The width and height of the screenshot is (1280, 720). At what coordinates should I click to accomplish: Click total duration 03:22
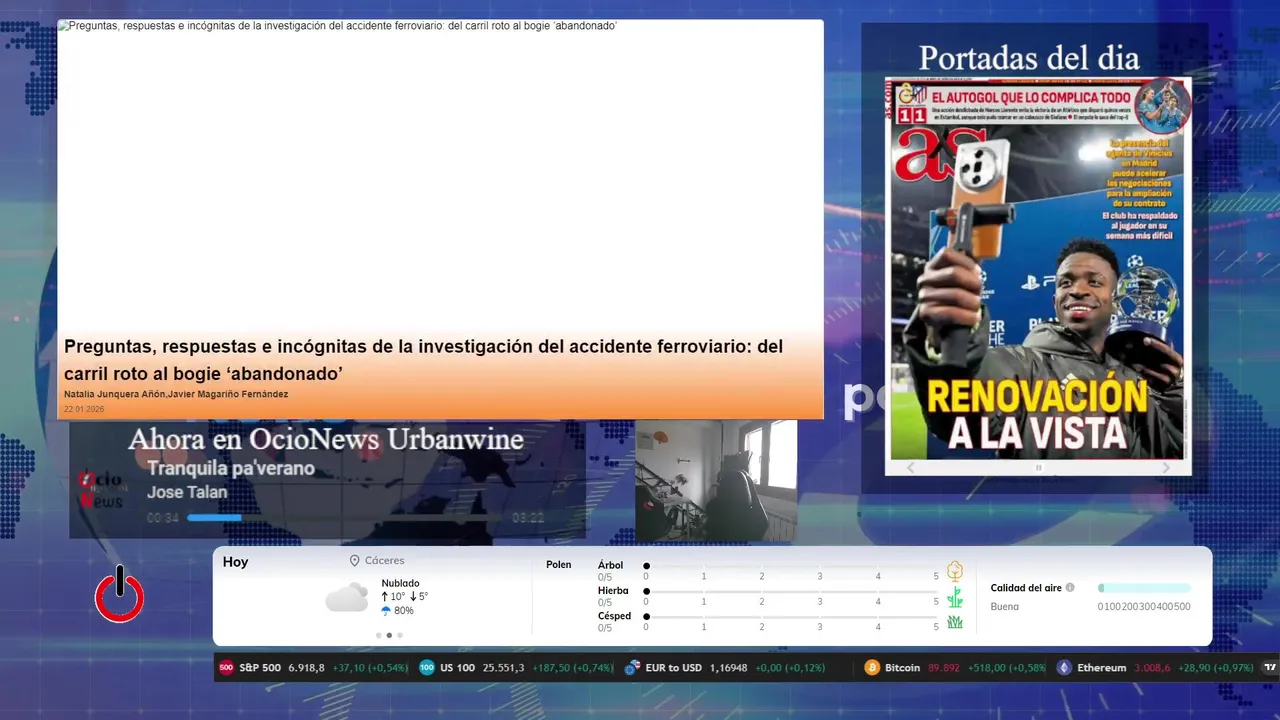coord(528,518)
